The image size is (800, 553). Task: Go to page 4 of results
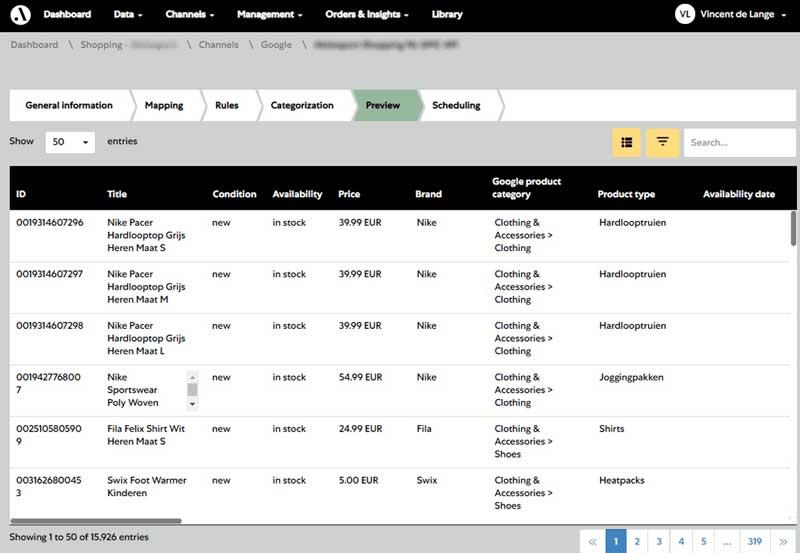click(x=681, y=541)
